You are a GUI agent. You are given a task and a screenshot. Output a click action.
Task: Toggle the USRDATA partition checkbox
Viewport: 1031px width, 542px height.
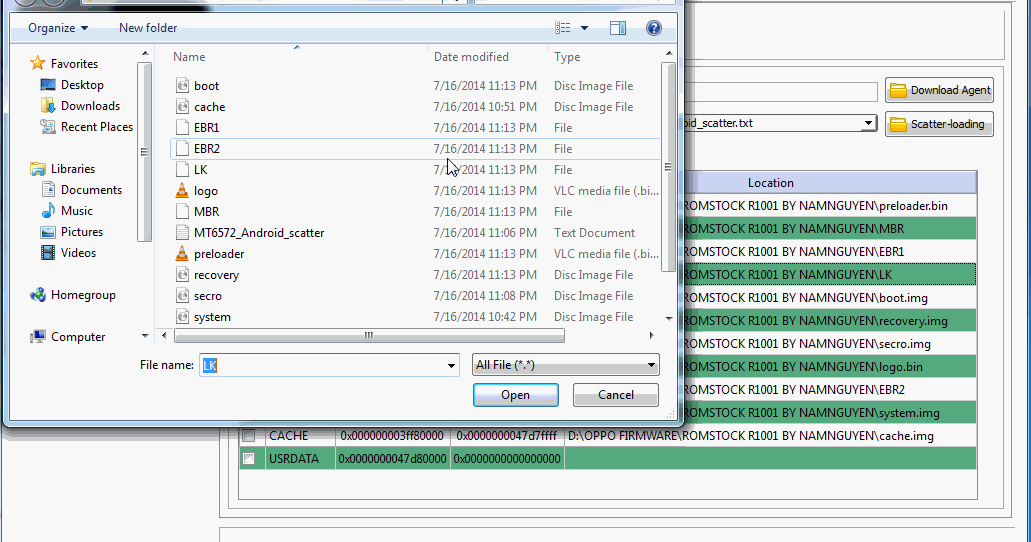click(x=249, y=458)
